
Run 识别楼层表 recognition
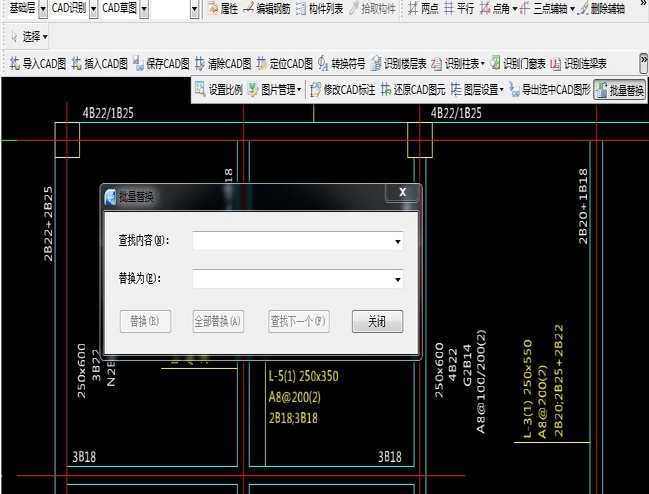coord(398,63)
